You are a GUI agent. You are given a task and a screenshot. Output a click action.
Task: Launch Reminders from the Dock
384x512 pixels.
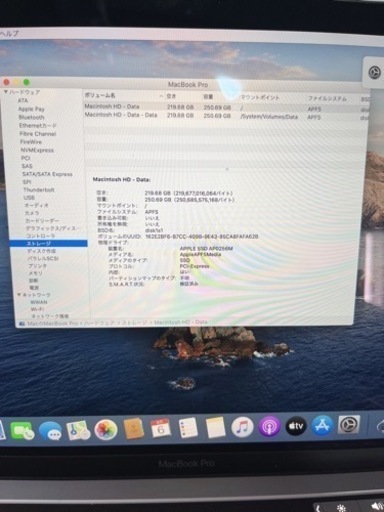[188, 428]
